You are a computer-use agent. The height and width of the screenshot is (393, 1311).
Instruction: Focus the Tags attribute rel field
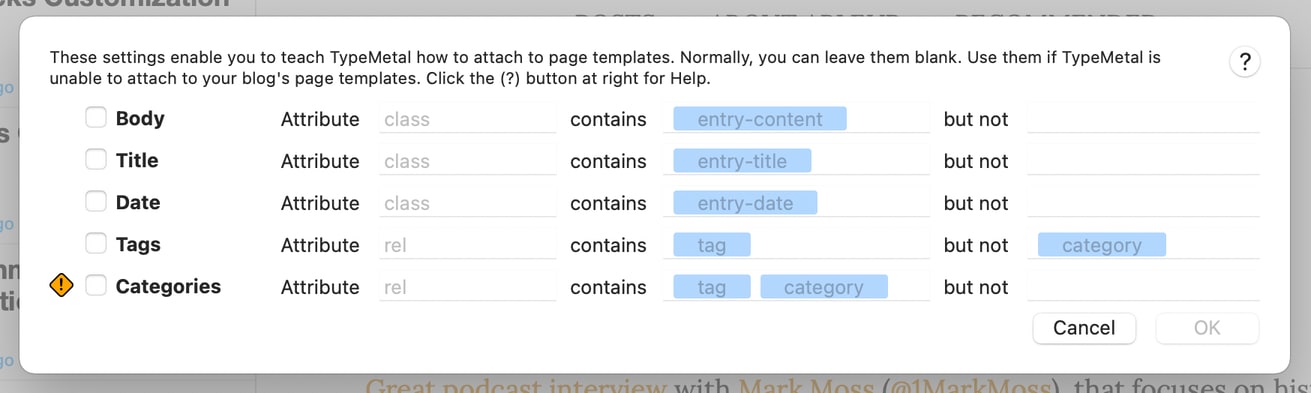tap(467, 245)
